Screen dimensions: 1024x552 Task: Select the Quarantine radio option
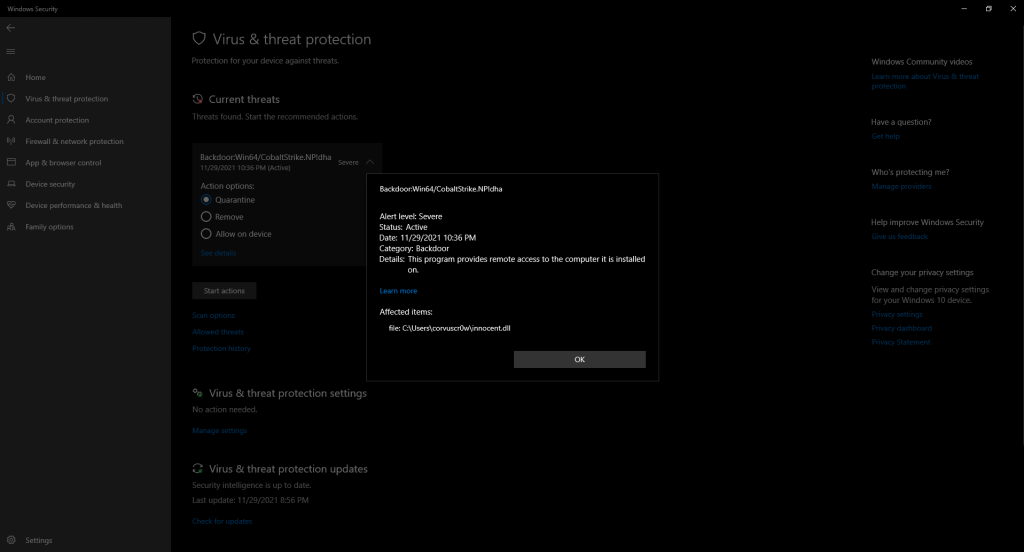[207, 199]
